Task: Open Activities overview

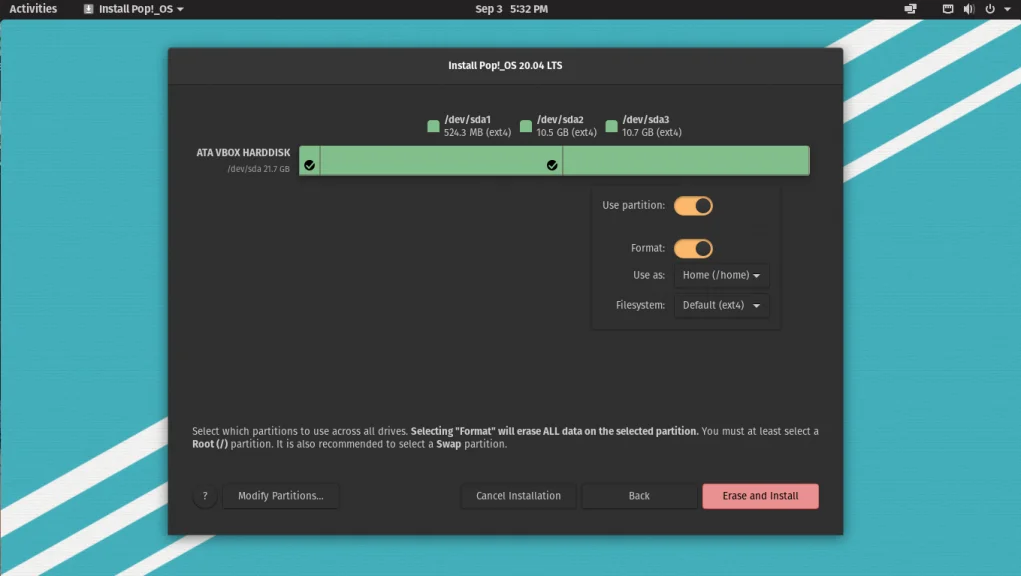Action: tap(33, 9)
